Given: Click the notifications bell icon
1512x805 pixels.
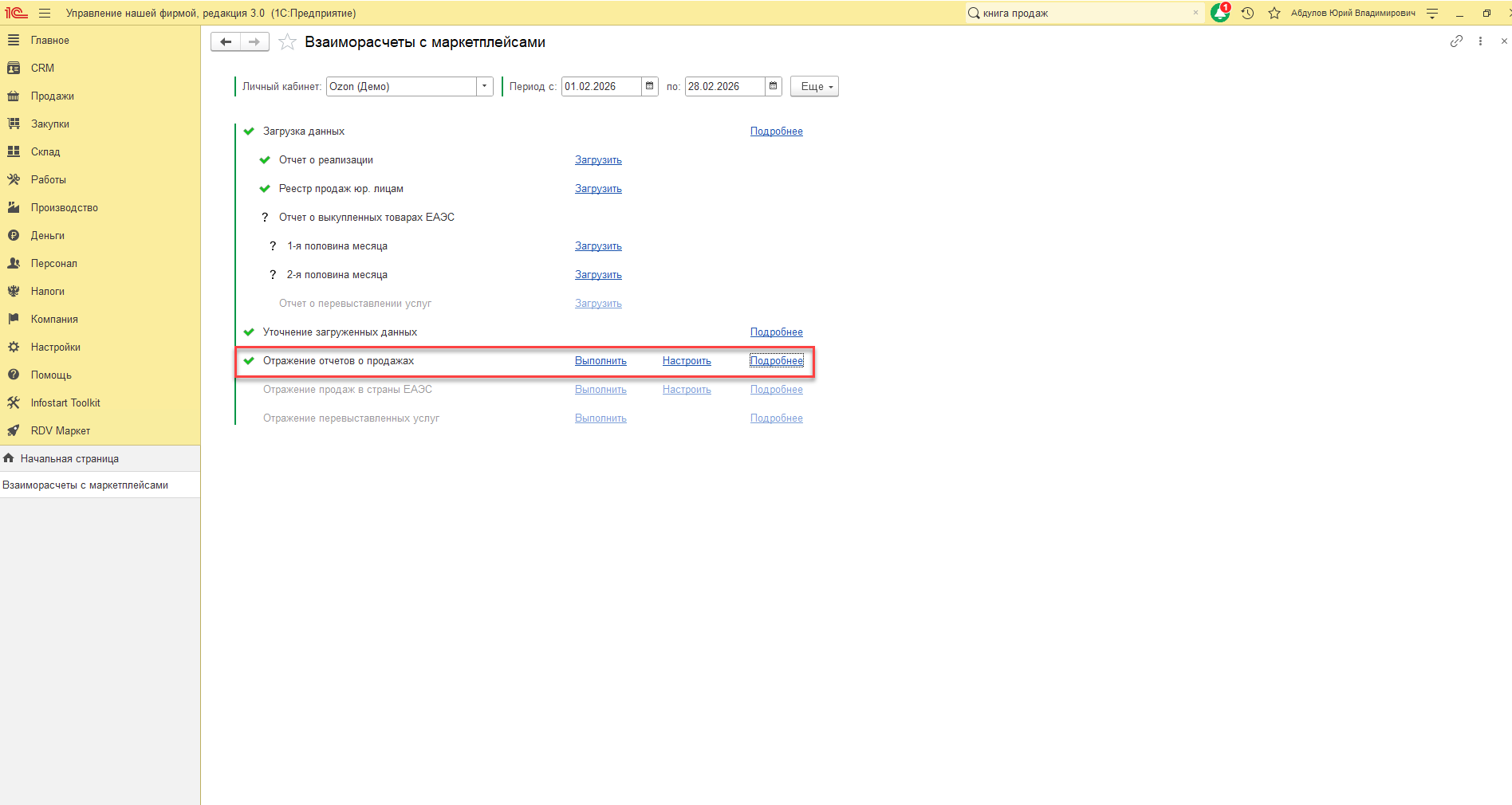Looking at the screenshot, I should click(1219, 14).
